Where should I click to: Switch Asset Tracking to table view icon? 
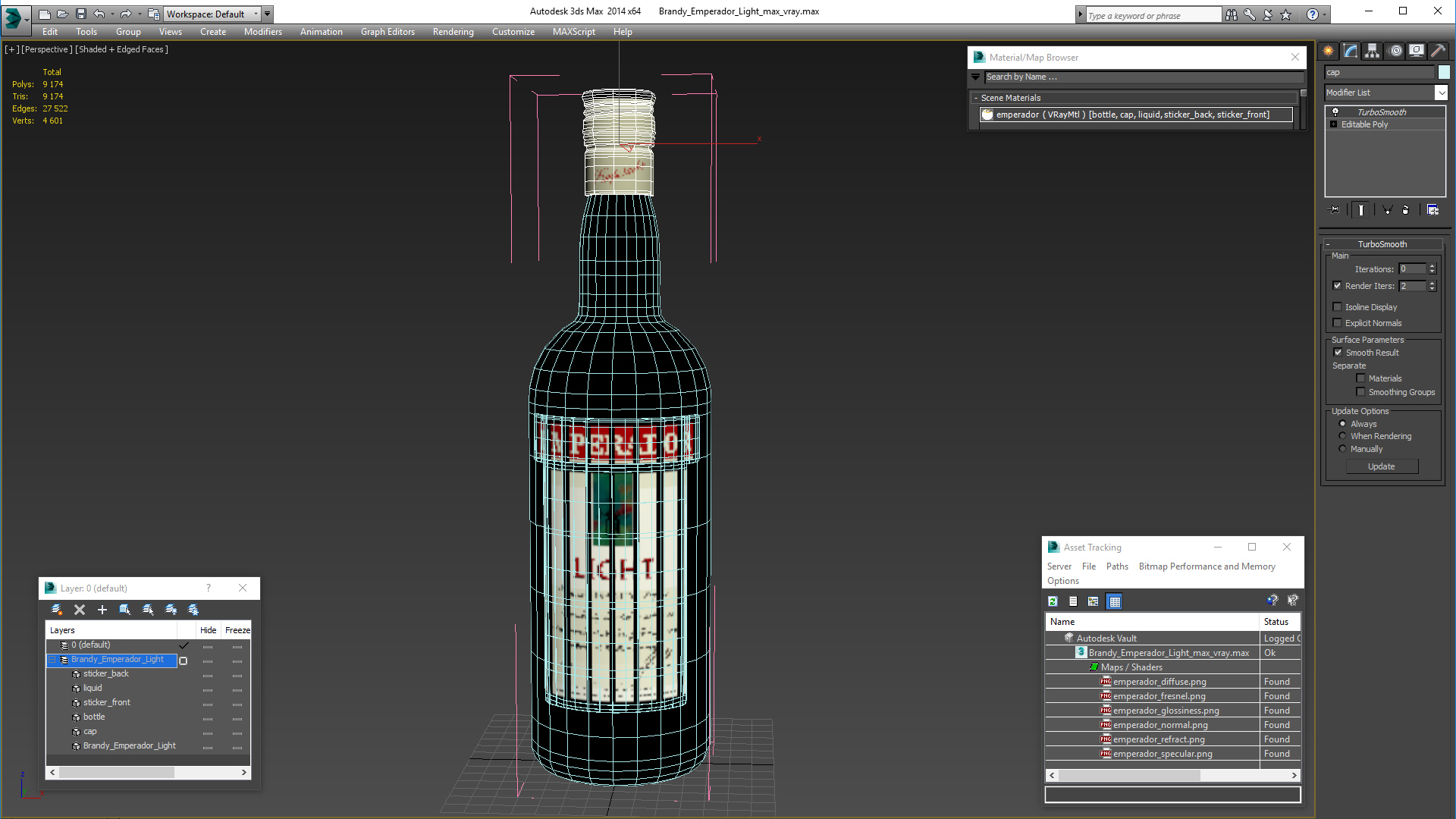1114,601
